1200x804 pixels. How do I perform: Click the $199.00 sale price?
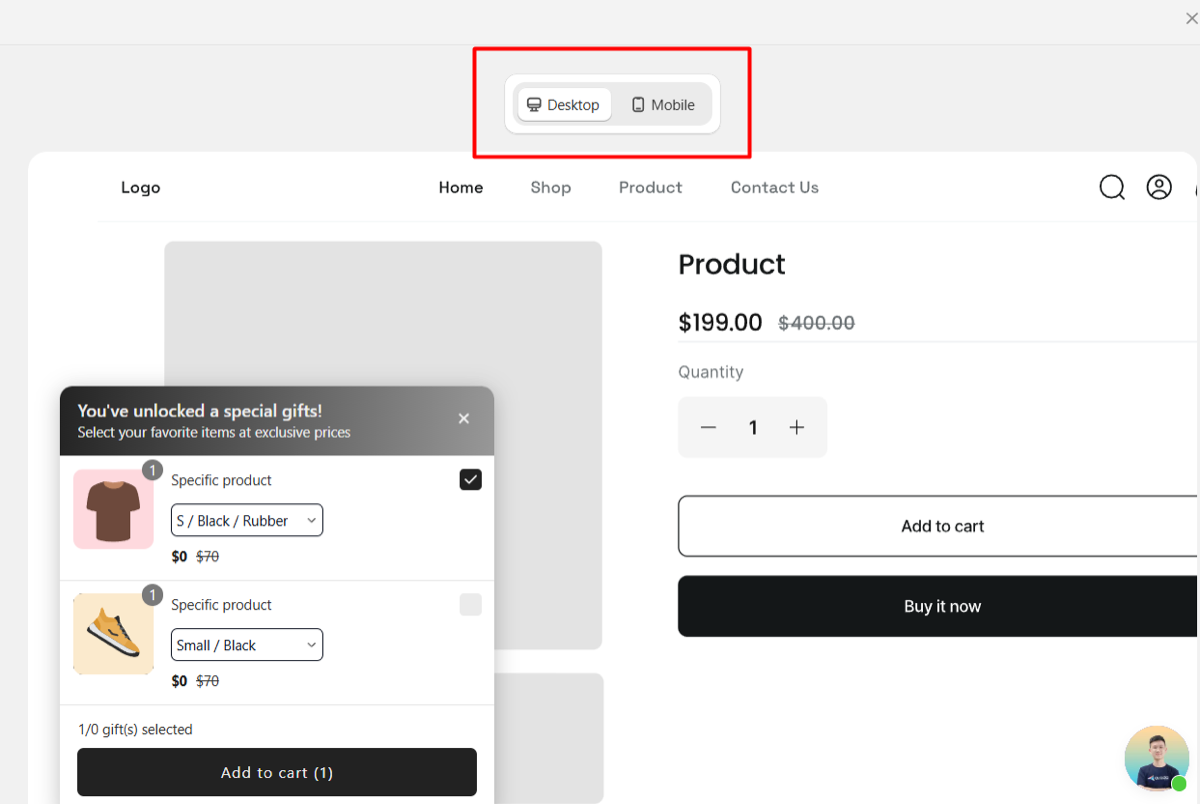(x=720, y=322)
